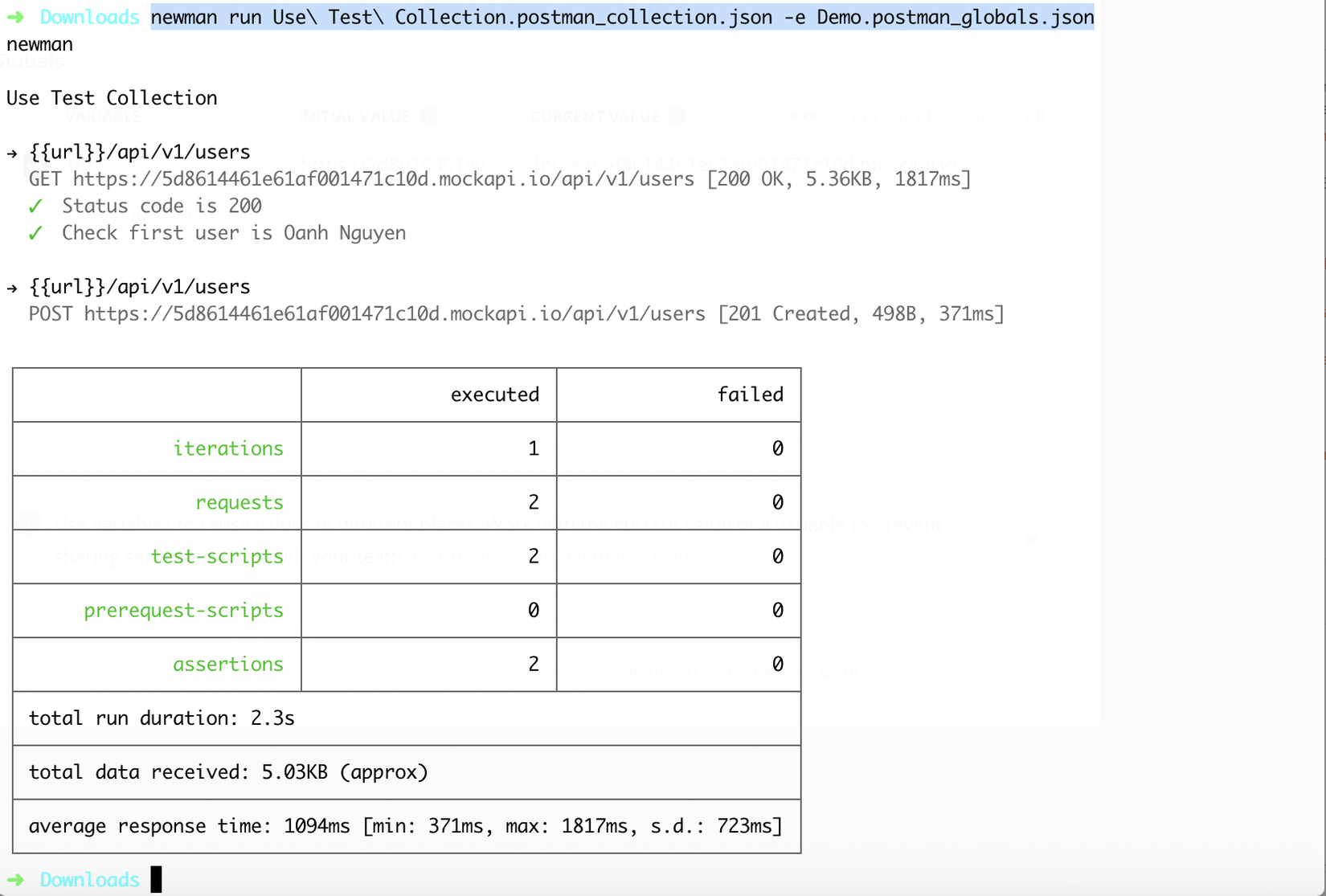
Task: Click the arrow before the POST request's {{url}} line
Action: [x=12, y=288]
